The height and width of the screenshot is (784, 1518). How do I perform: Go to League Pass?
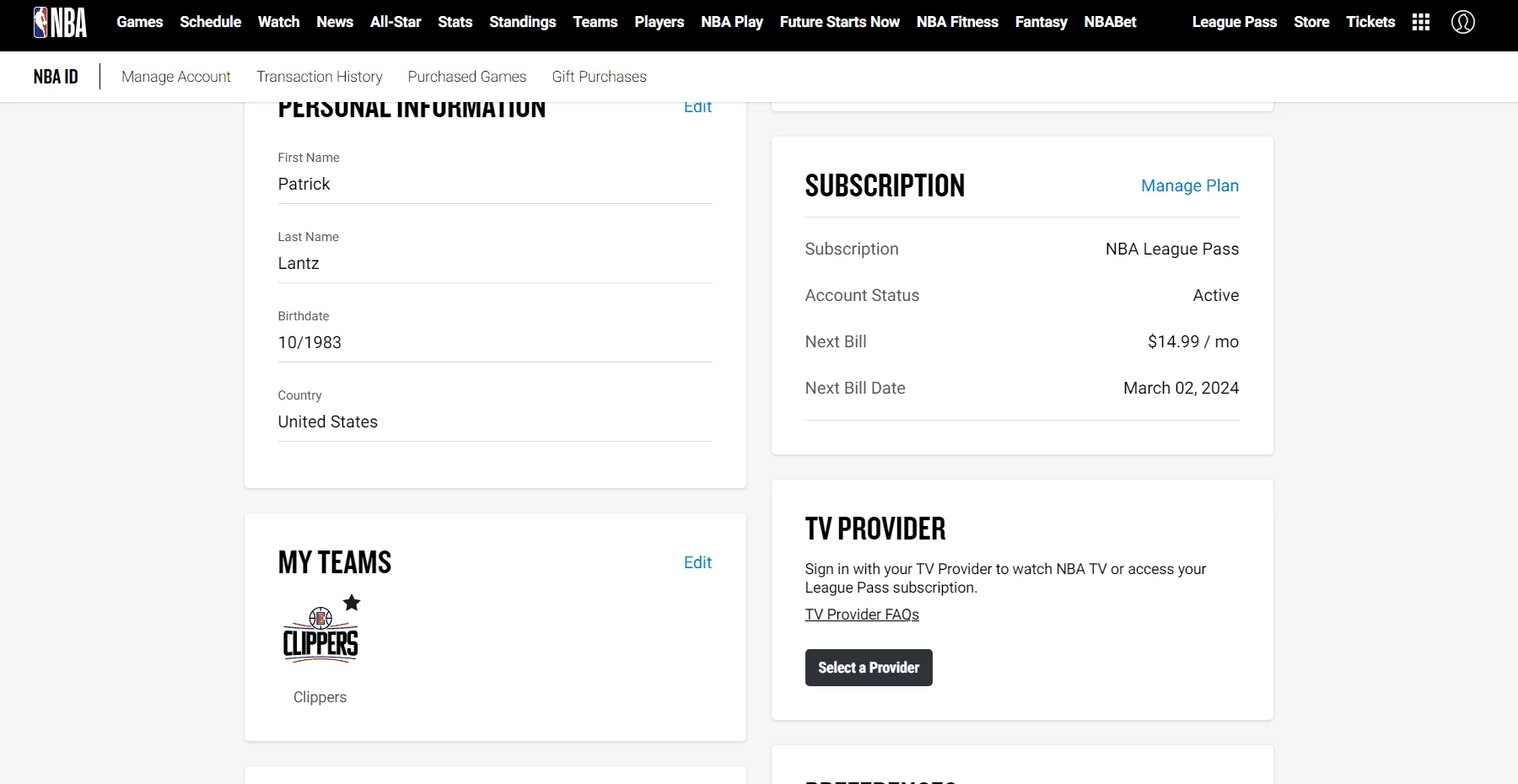(x=1235, y=22)
